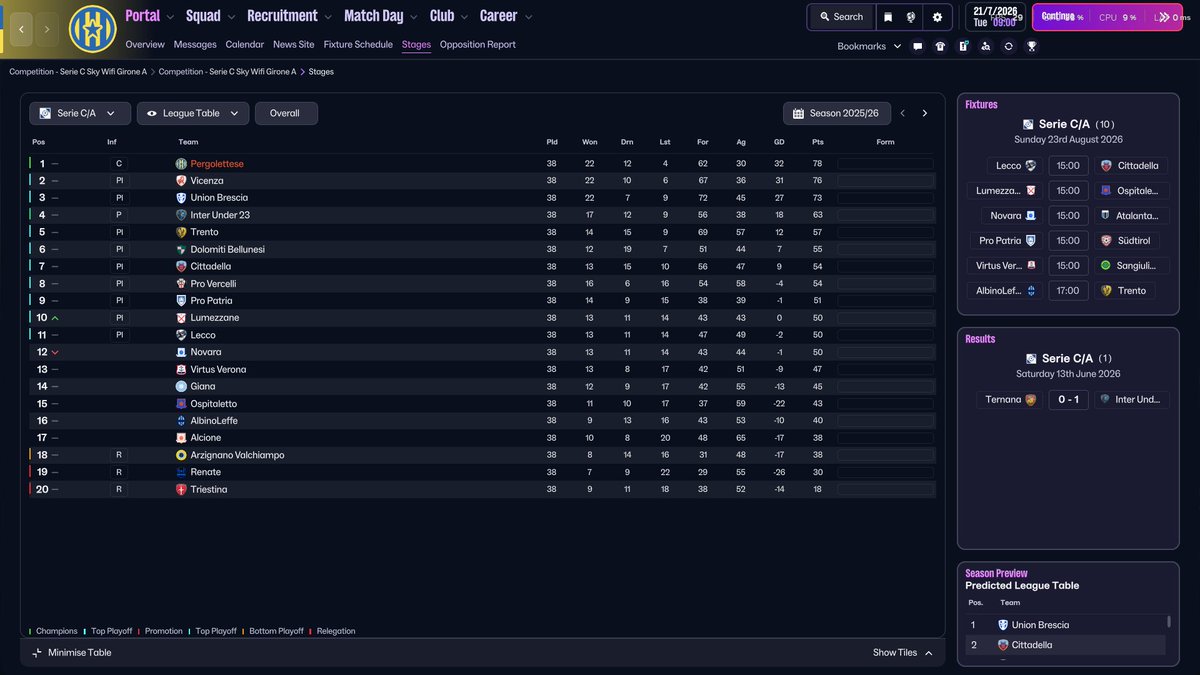Go forward with the right navigation arrow
The image size is (1200, 675).
tap(46, 30)
